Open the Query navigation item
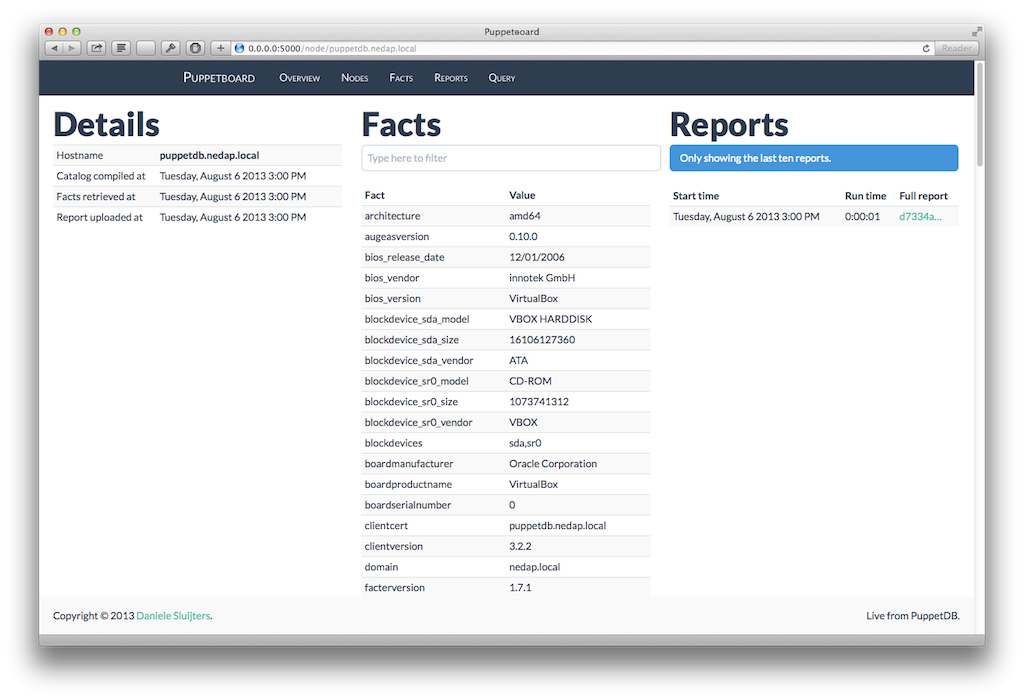 pyautogui.click(x=502, y=78)
